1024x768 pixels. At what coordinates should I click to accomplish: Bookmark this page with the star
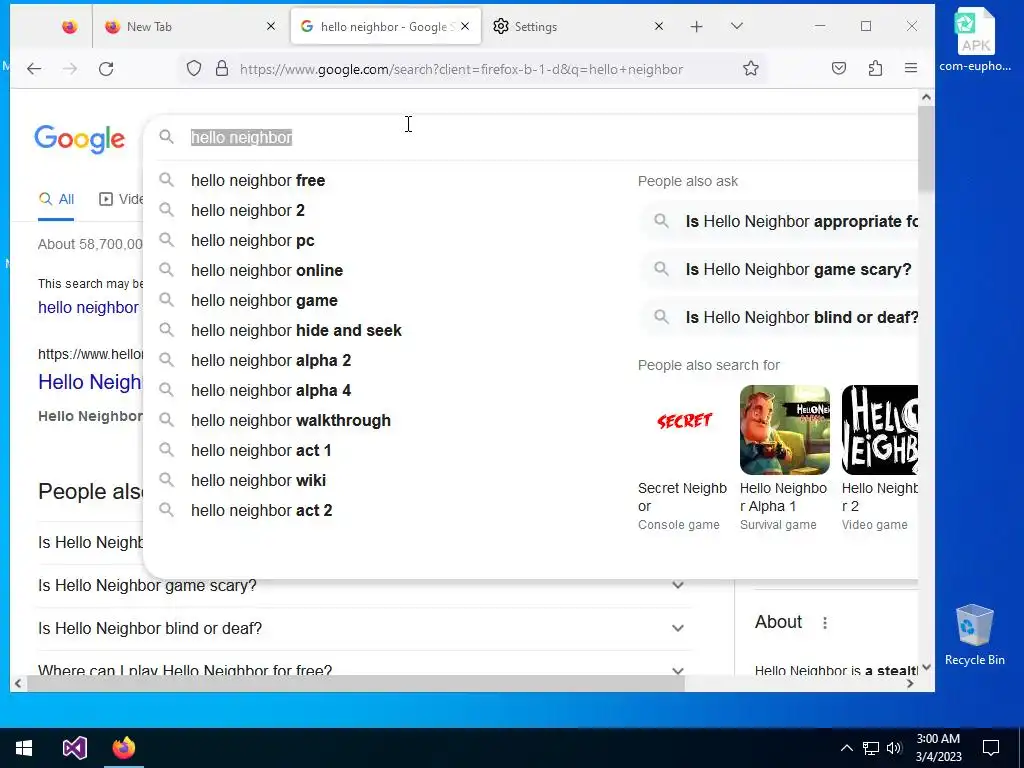coord(751,69)
